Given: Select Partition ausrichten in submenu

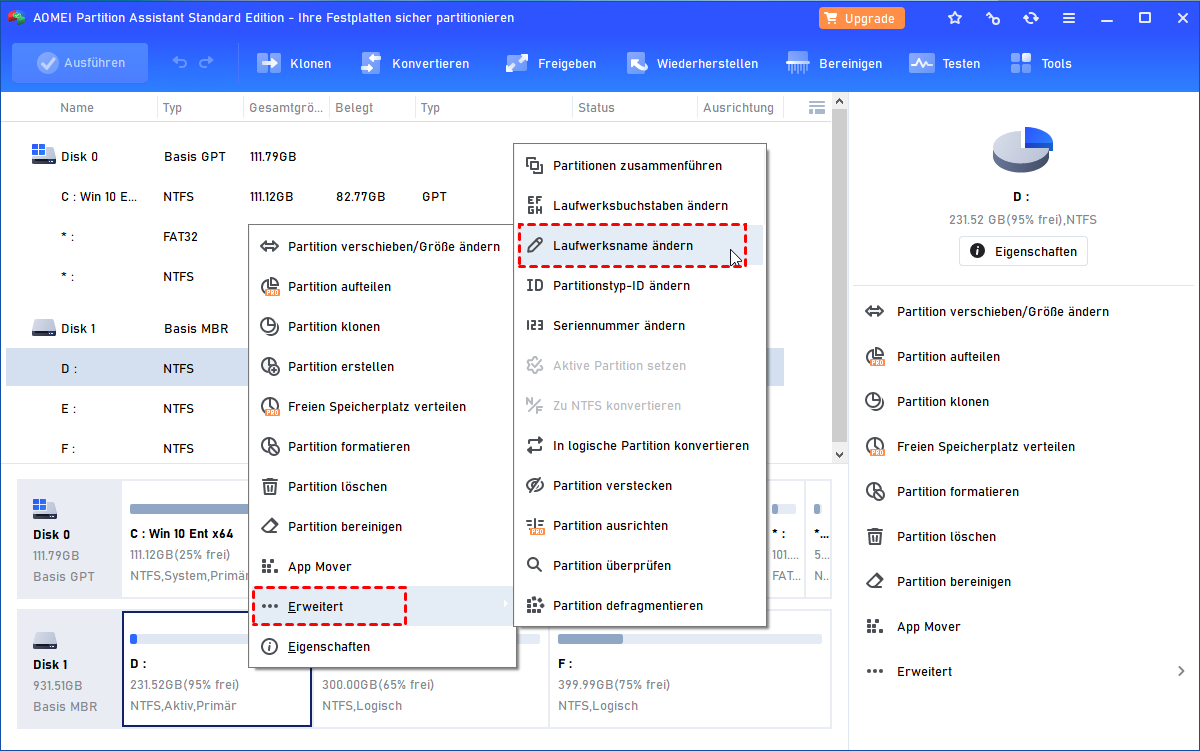Looking at the screenshot, I should pyautogui.click(x=640, y=525).
